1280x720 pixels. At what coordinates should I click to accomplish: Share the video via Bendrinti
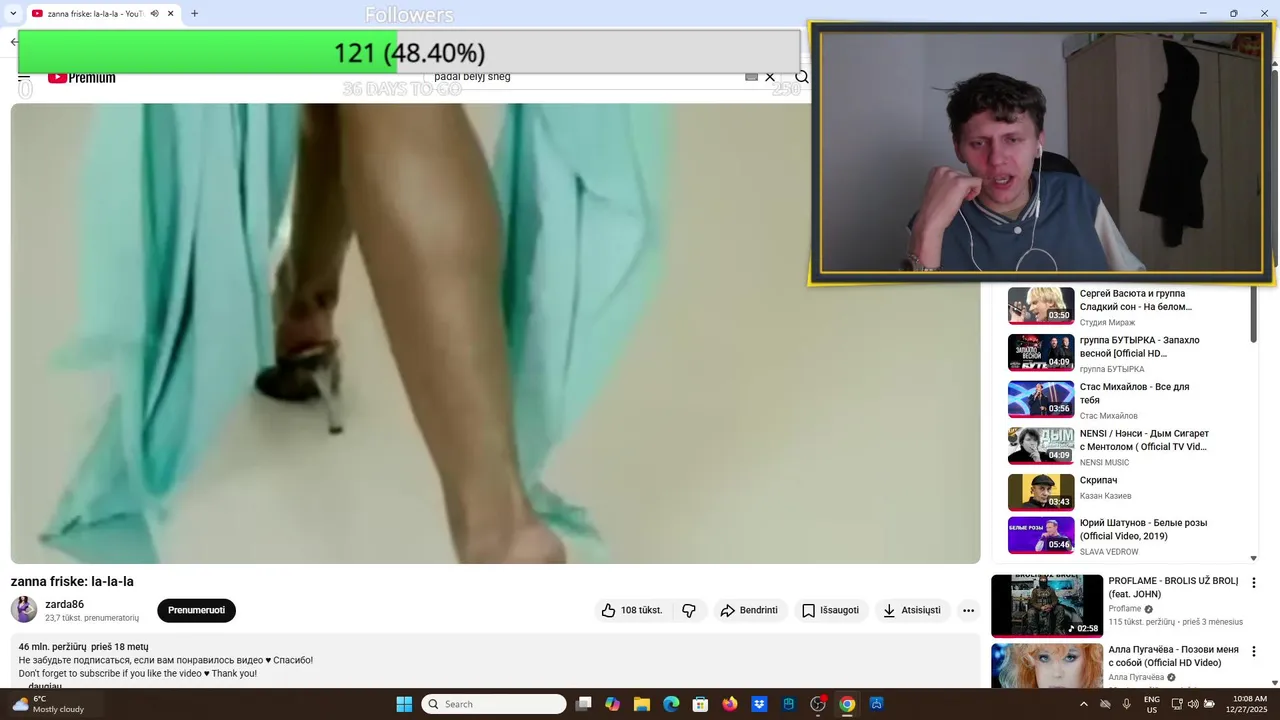[749, 610]
